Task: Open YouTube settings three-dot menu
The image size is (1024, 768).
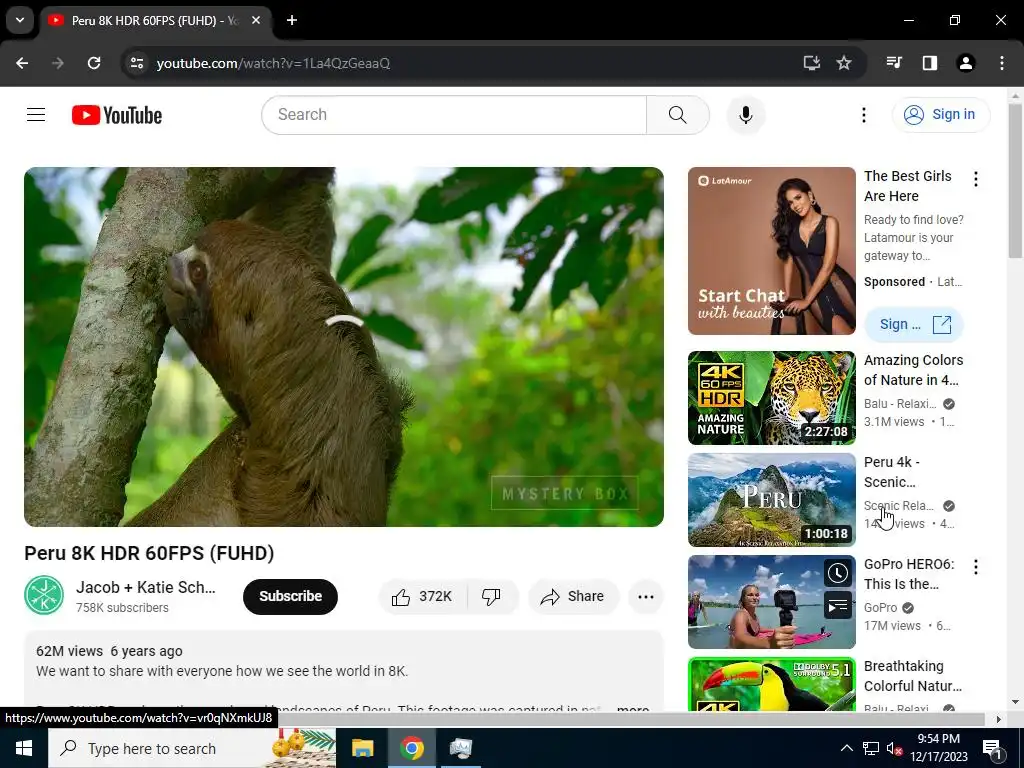Action: tap(863, 115)
